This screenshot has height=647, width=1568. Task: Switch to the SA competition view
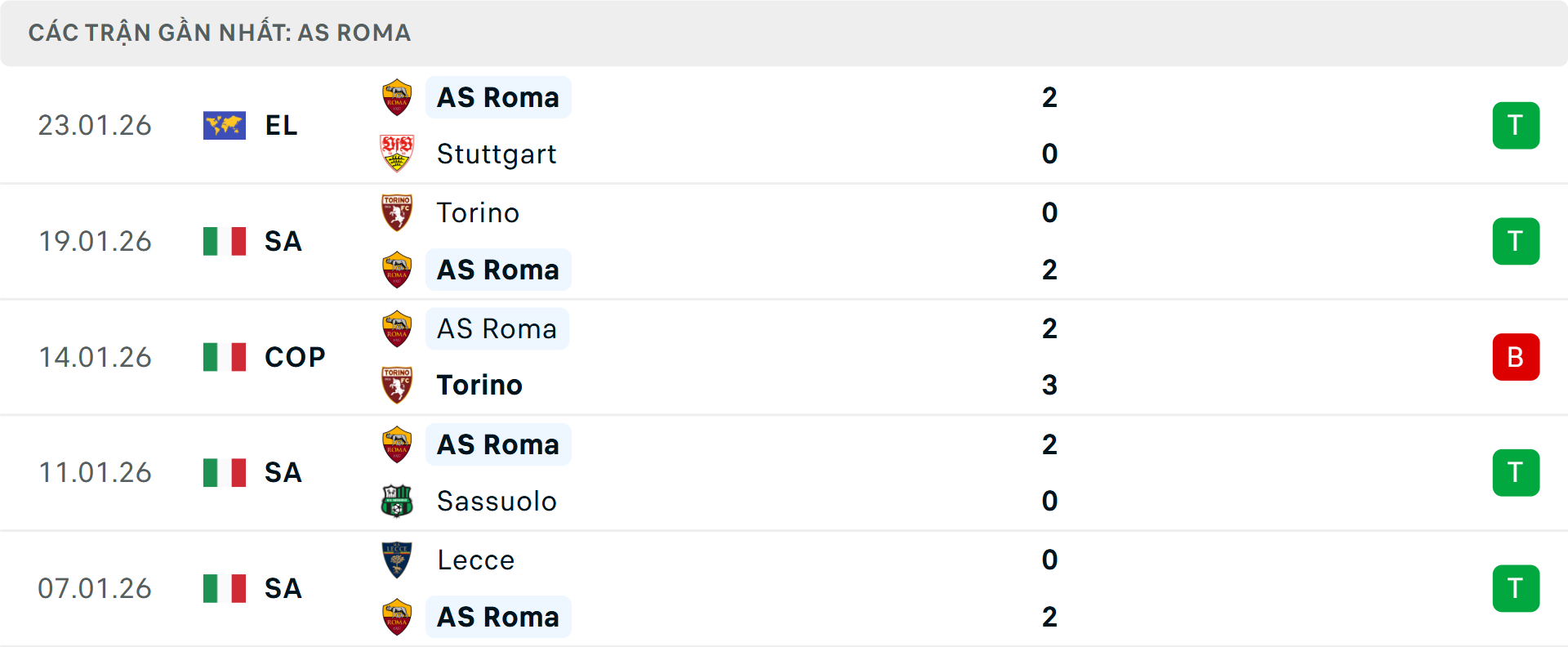click(x=282, y=241)
